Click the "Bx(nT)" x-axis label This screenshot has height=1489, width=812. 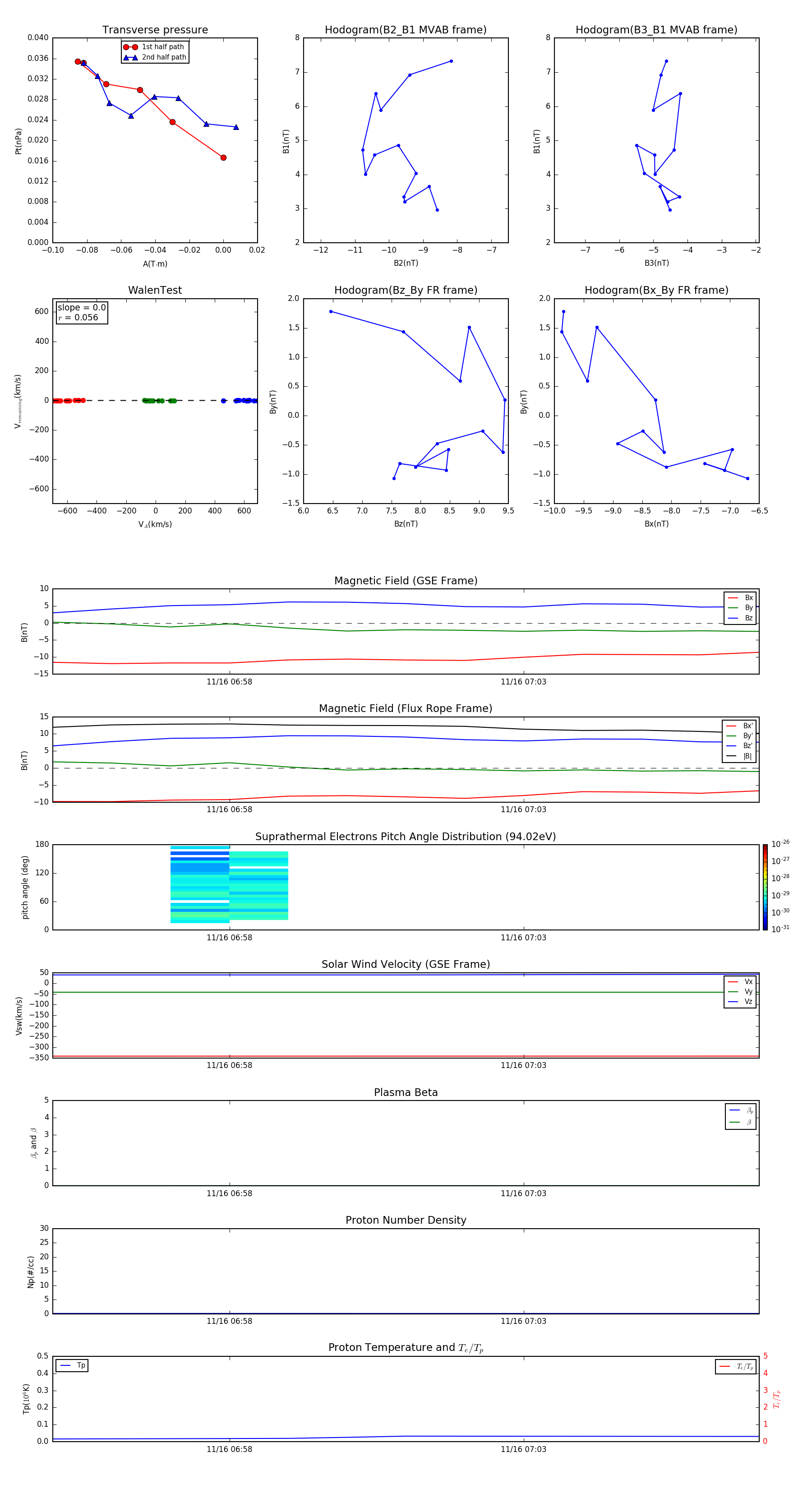point(656,524)
